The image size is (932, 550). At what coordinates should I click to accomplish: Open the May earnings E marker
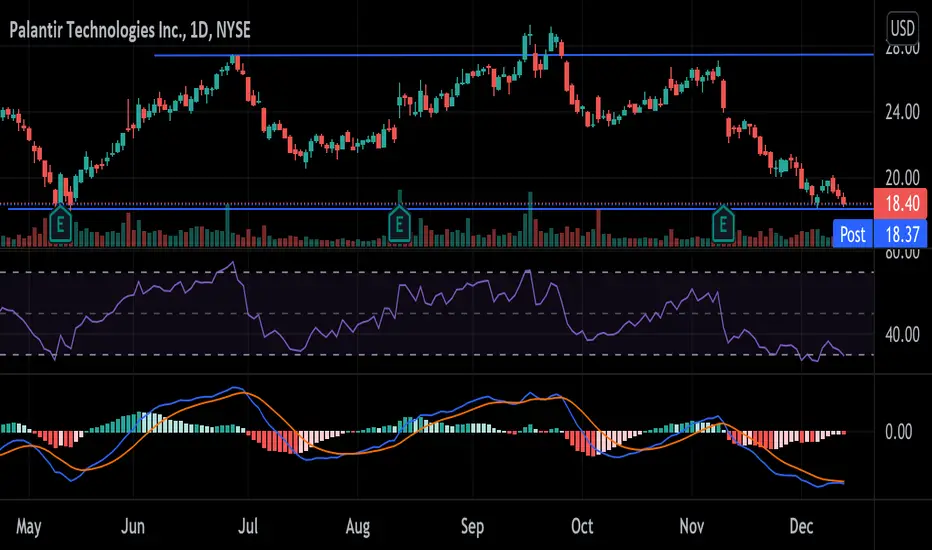[x=60, y=225]
